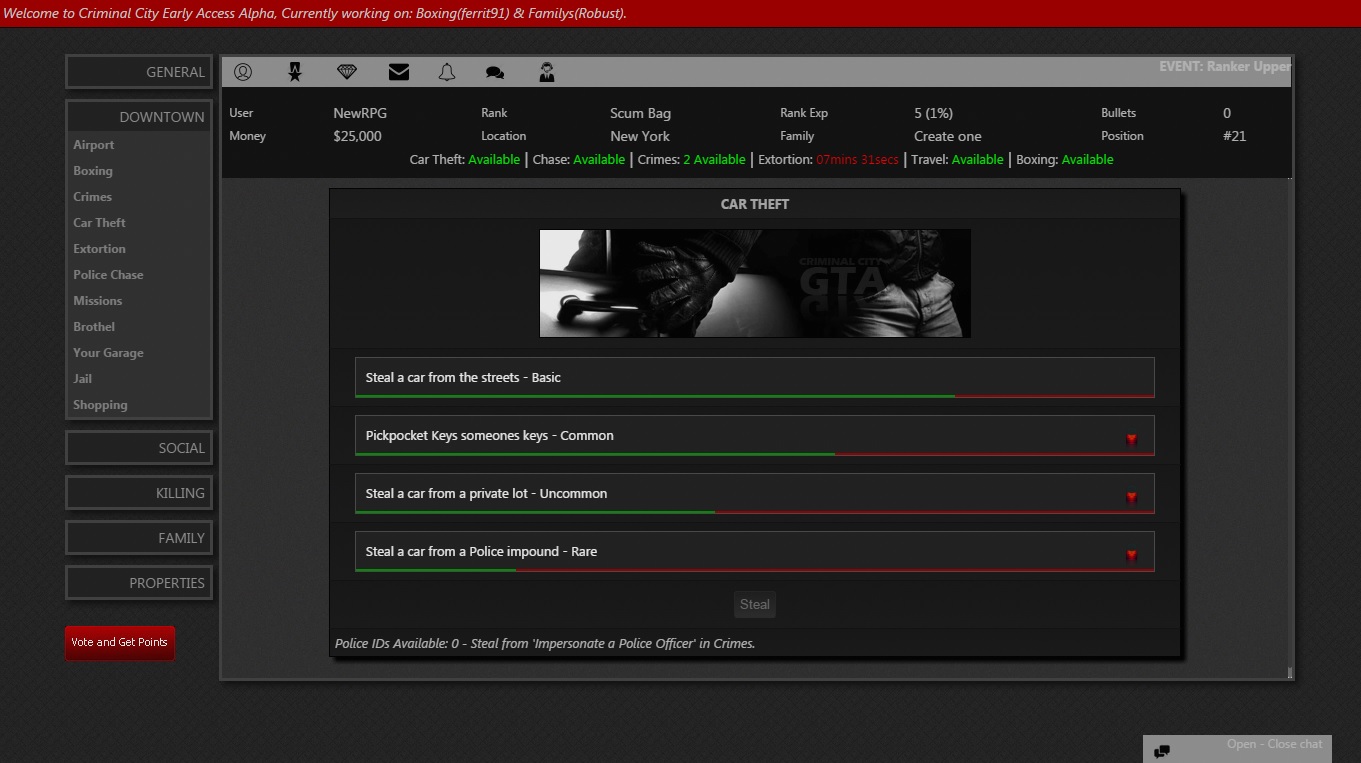
Task: Select 'Steal a car from the streets - Basic'
Action: coord(754,378)
